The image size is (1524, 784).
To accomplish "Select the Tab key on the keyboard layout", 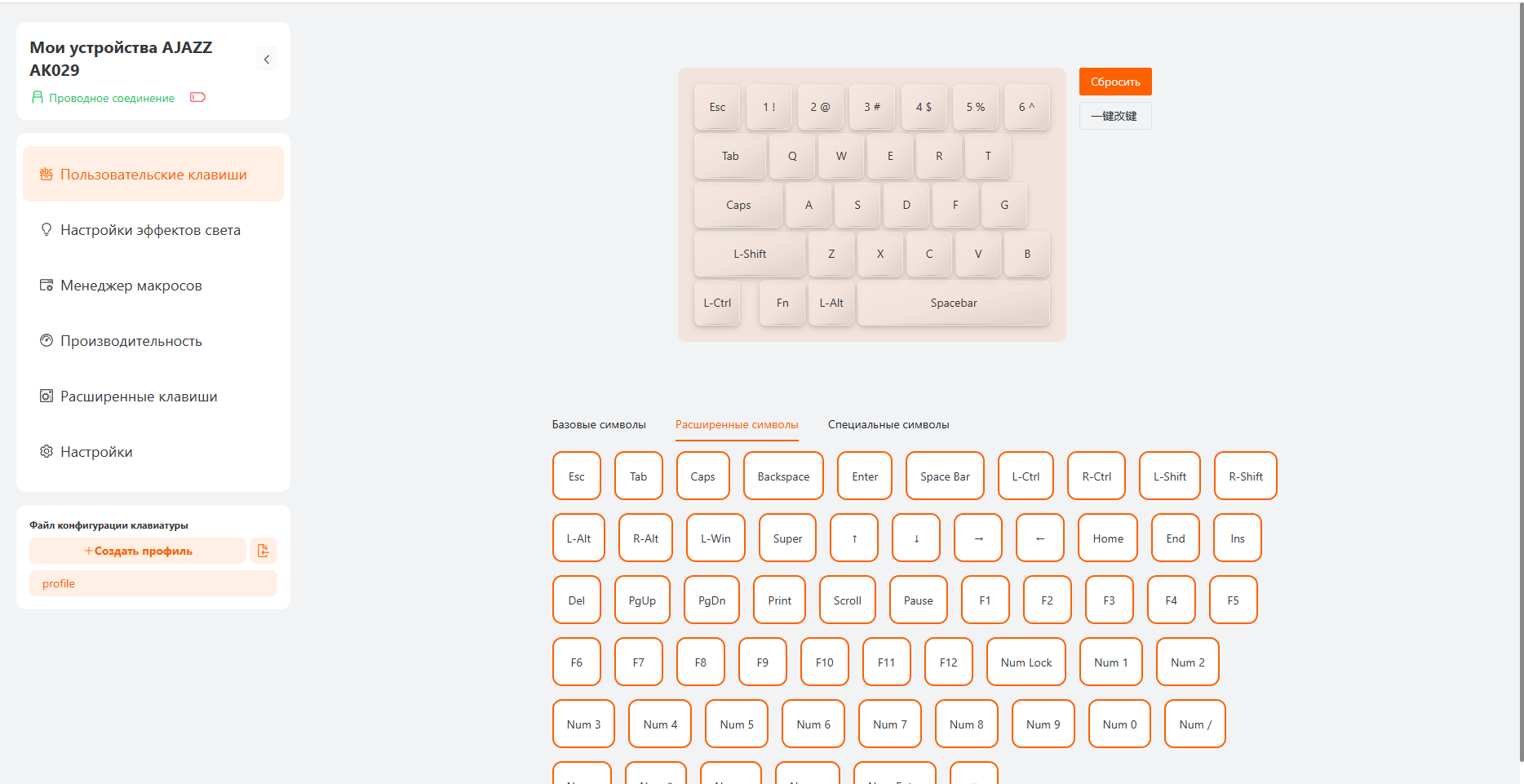I will click(730, 156).
